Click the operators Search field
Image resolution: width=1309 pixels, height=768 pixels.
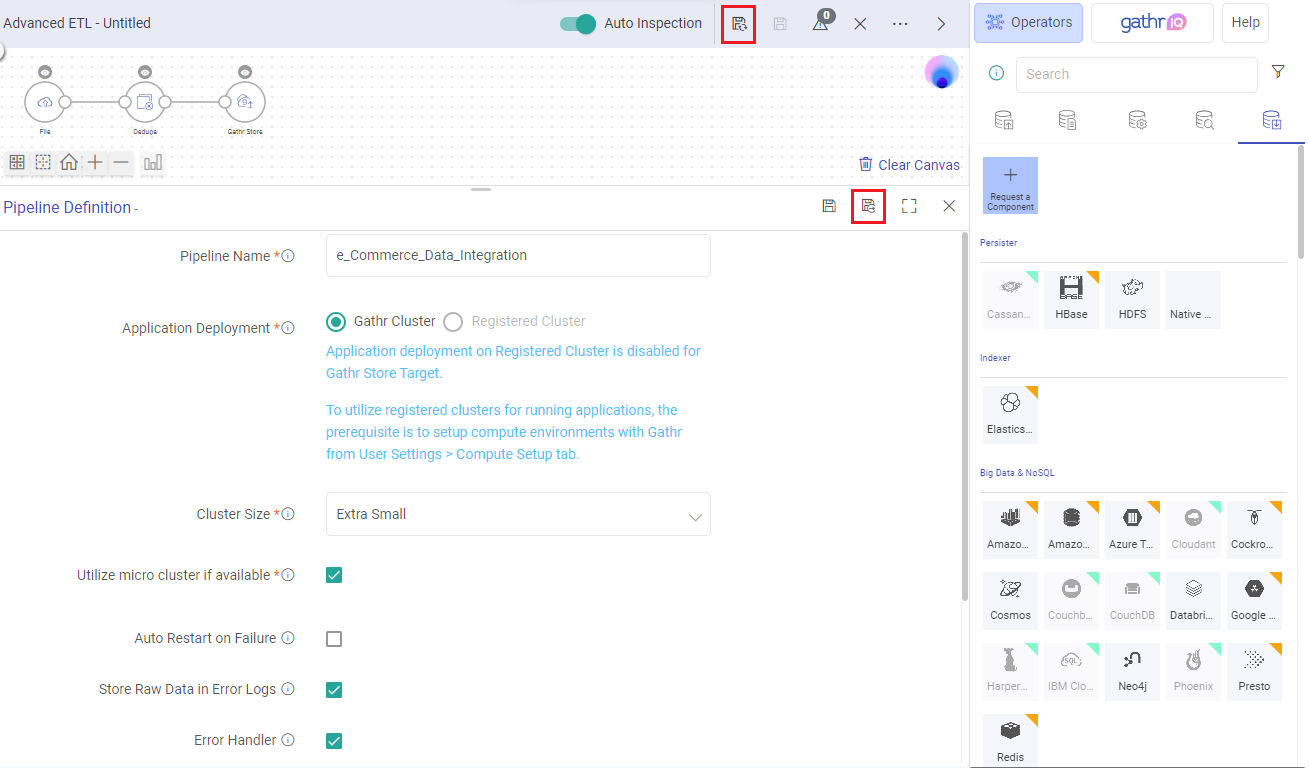click(1136, 74)
